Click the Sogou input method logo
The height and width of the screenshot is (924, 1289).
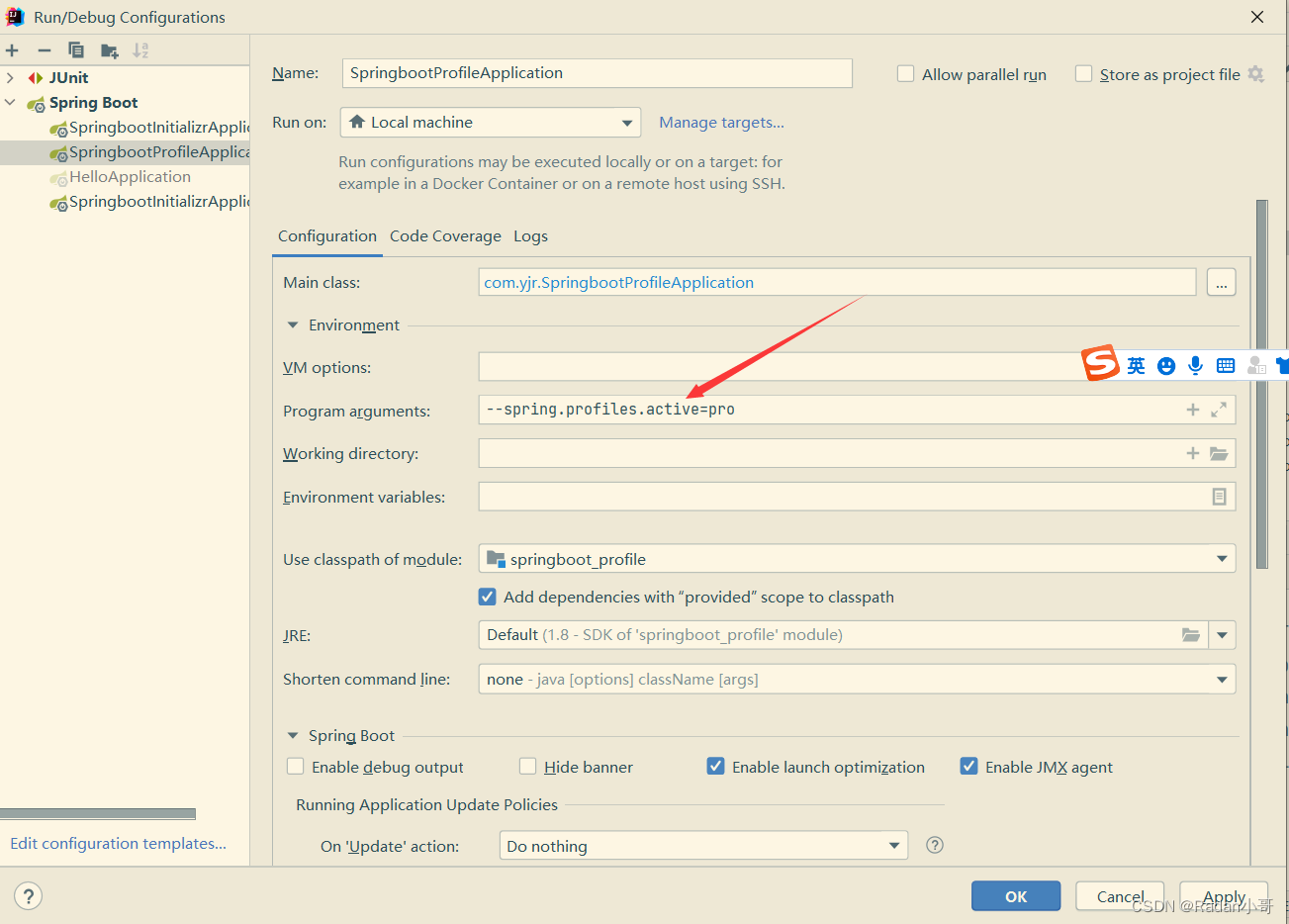[1100, 363]
